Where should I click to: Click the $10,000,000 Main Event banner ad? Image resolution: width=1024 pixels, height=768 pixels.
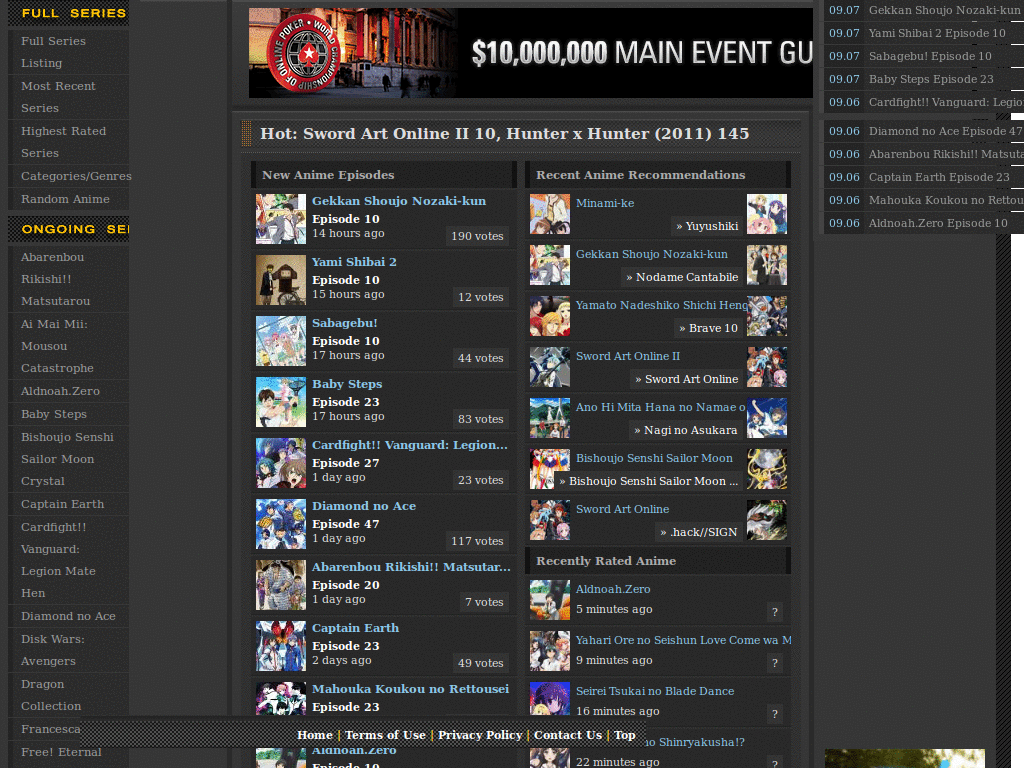coord(531,53)
